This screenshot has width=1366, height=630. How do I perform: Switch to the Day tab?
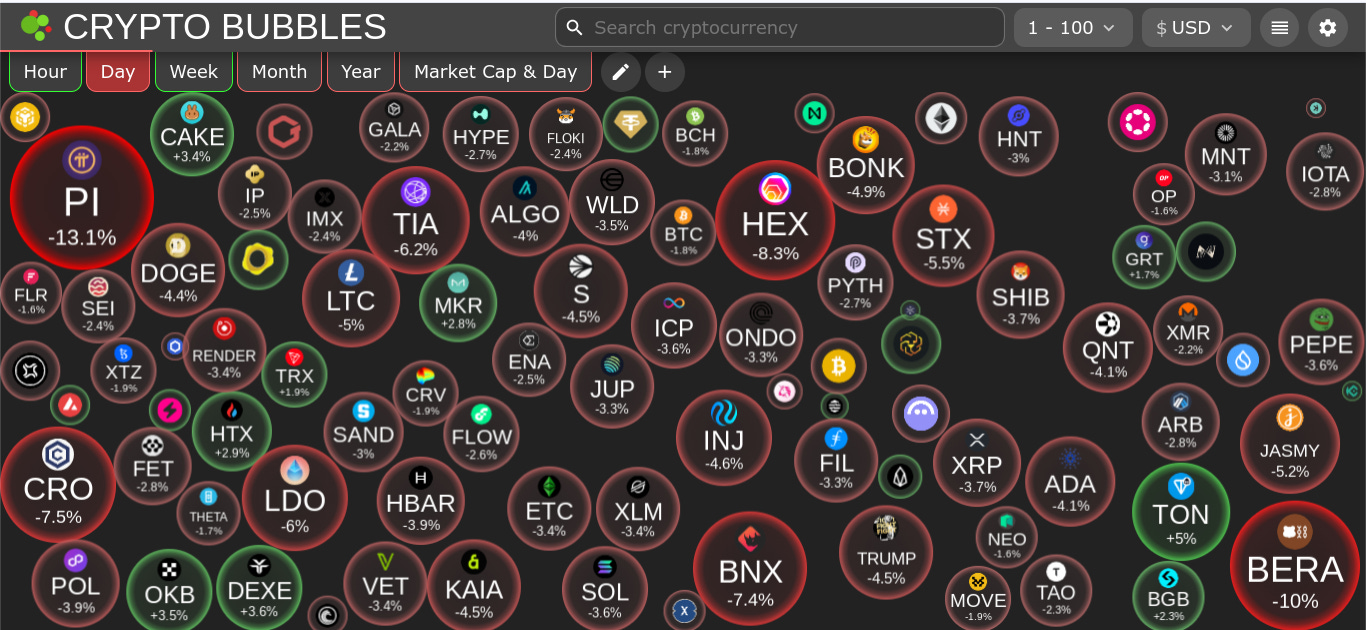(118, 72)
